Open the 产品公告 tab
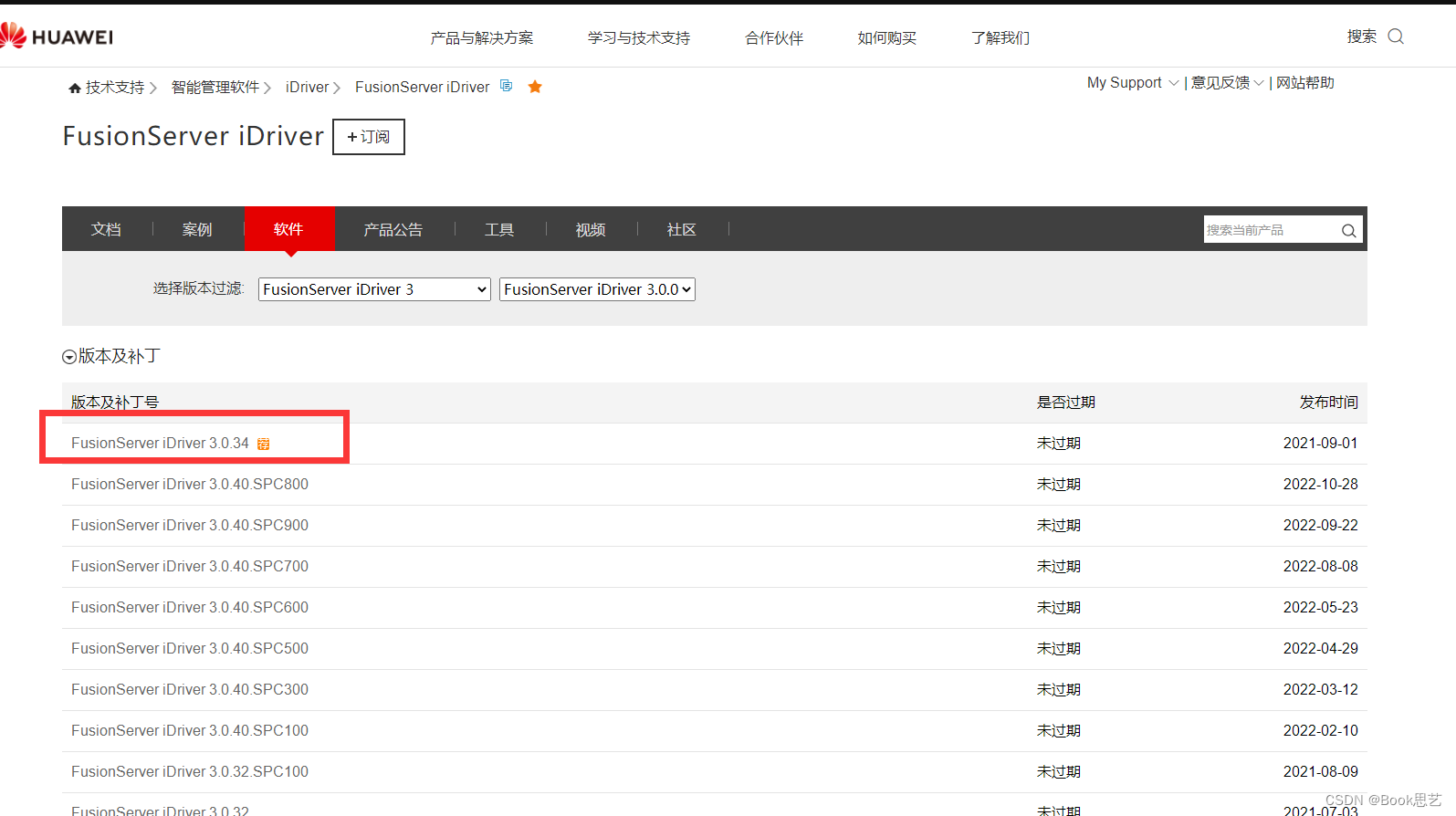Image resolution: width=1456 pixels, height=816 pixels. [x=393, y=229]
